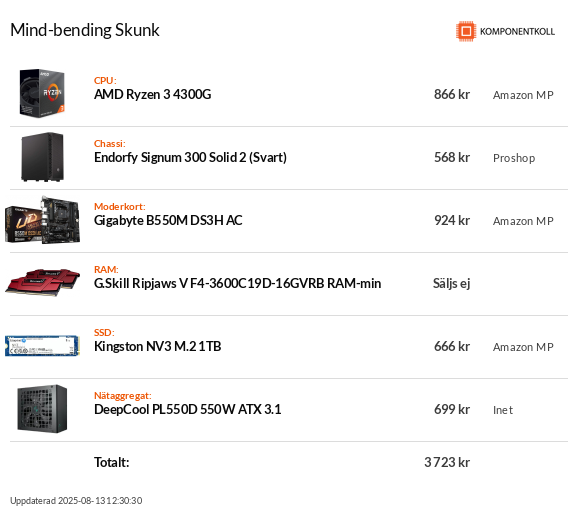577x514 pixels.
Task: View the Gigabyte B550M motherboard picture
Action: click(x=42, y=220)
